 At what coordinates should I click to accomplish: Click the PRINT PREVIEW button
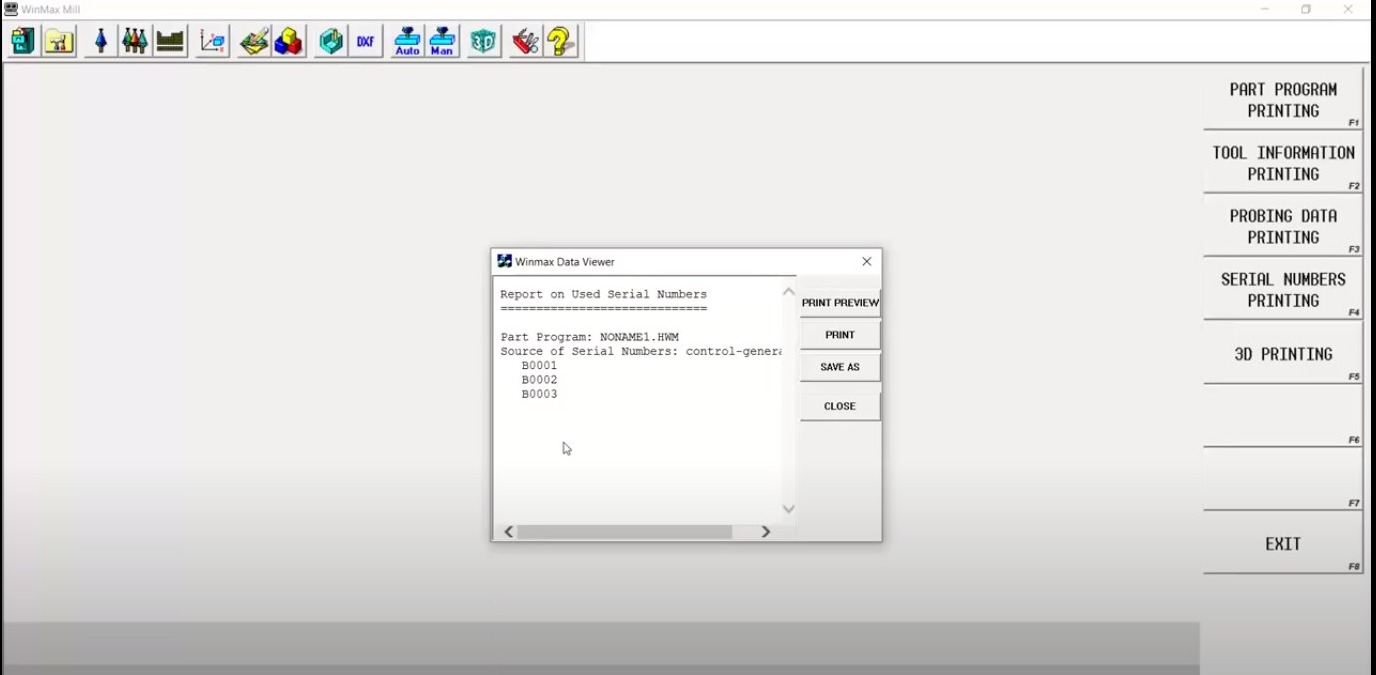pos(840,303)
